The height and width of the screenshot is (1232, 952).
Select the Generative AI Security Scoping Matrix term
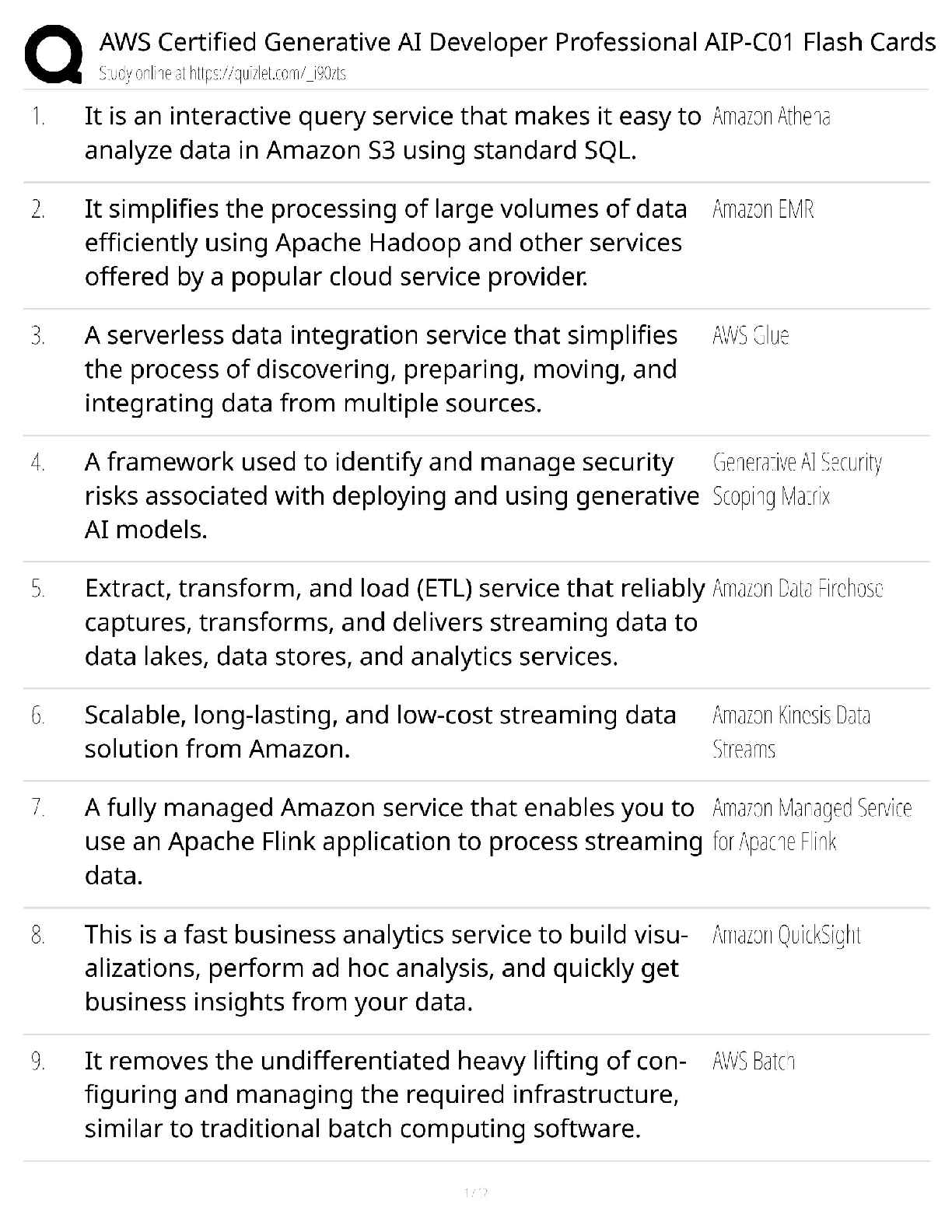[x=797, y=479]
